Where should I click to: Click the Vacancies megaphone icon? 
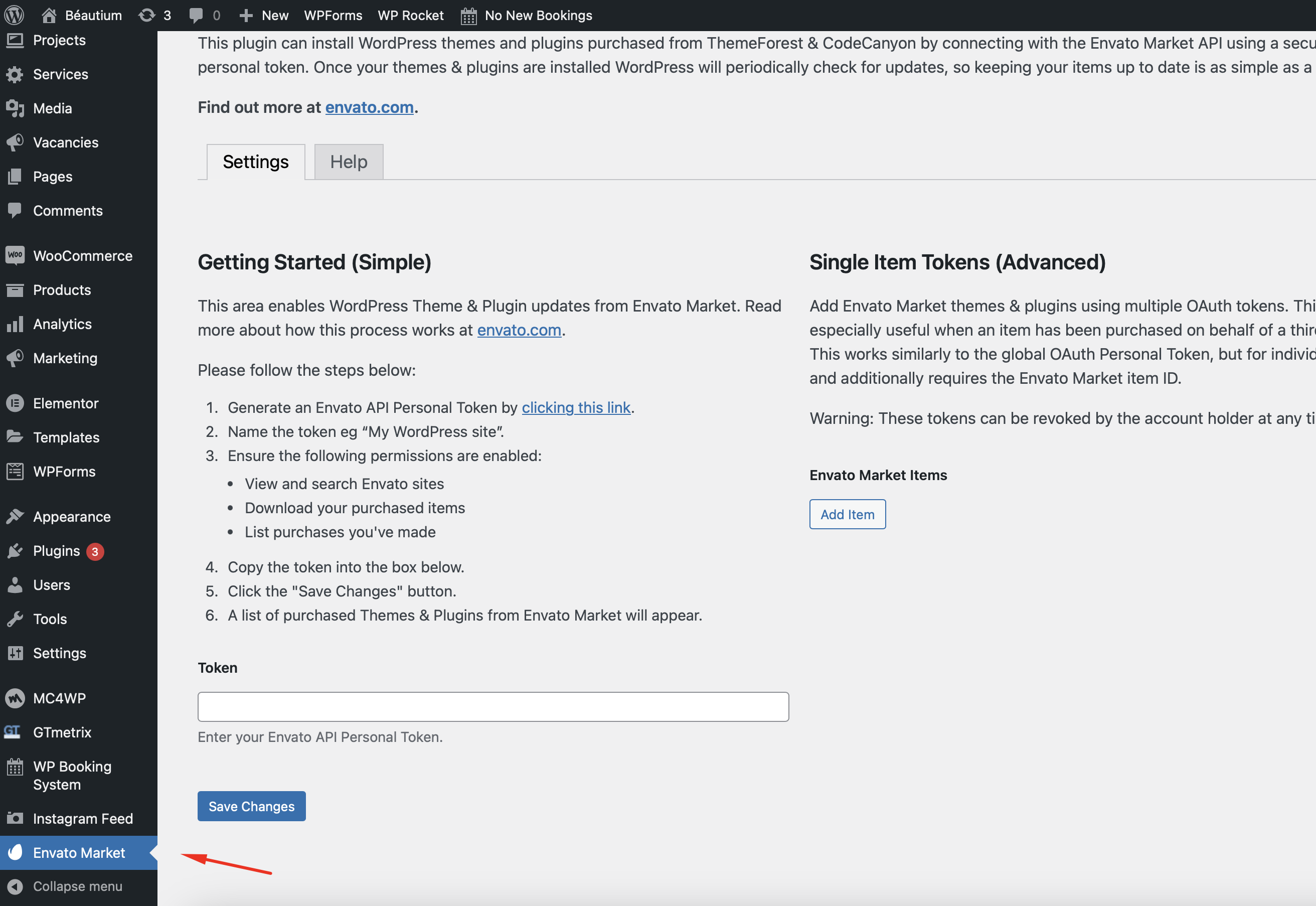click(x=15, y=142)
